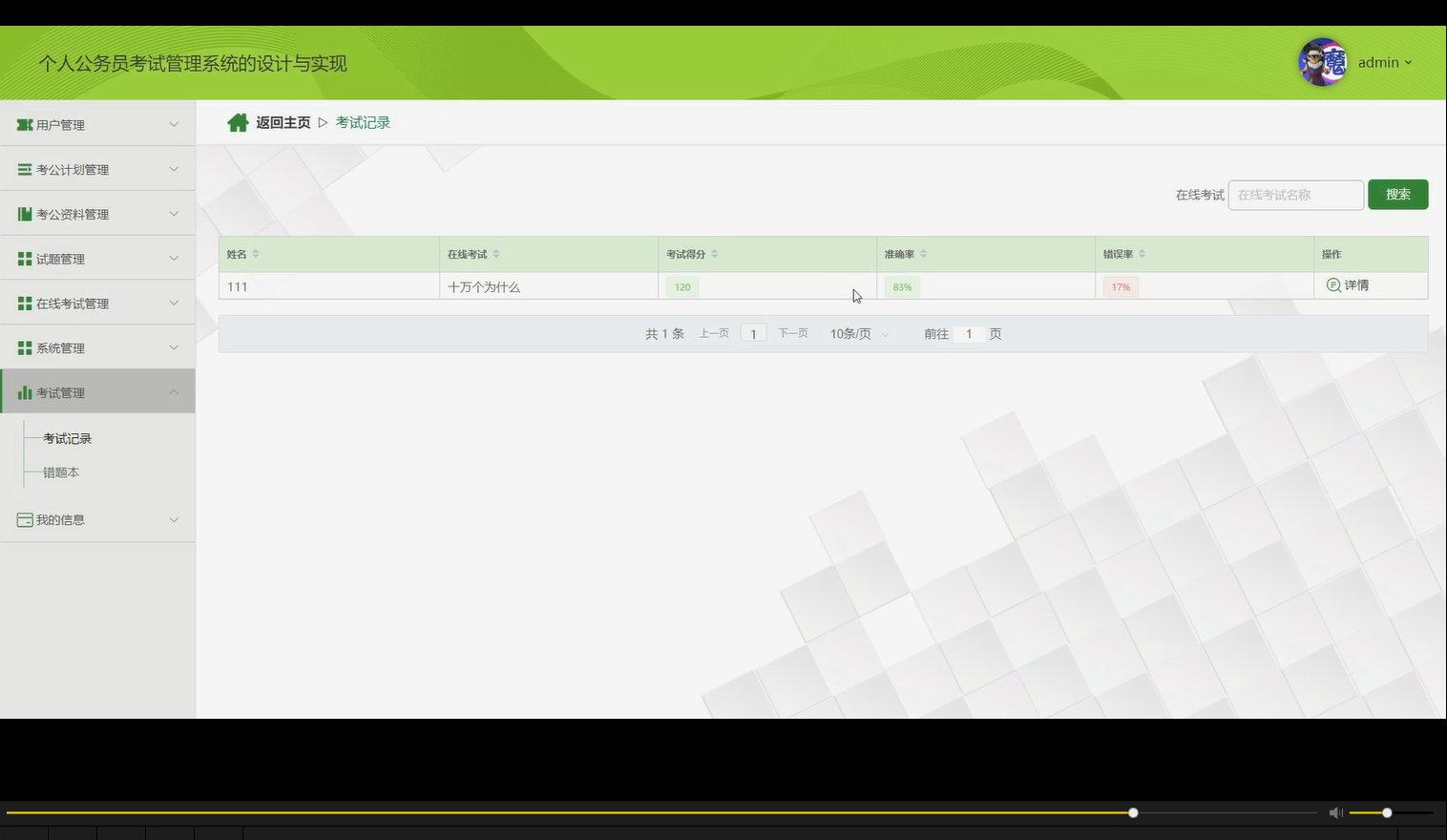1447x840 pixels.
Task: Expand the 系统管理 menu chevron
Action: 174,347
